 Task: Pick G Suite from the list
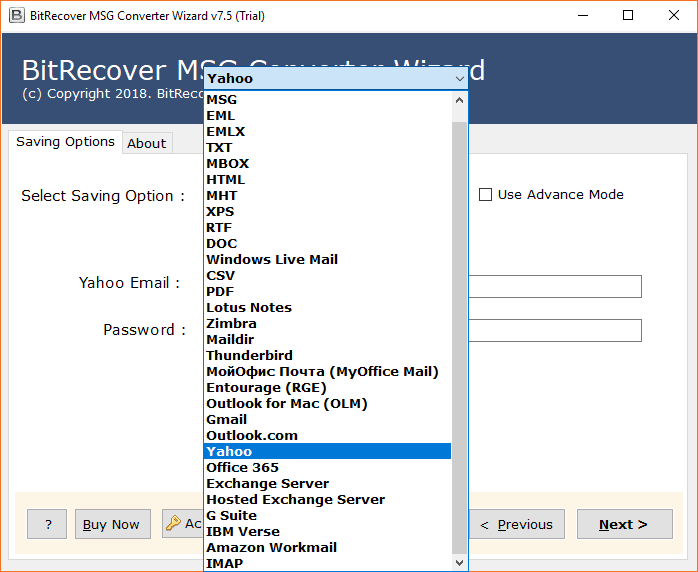click(x=327, y=515)
